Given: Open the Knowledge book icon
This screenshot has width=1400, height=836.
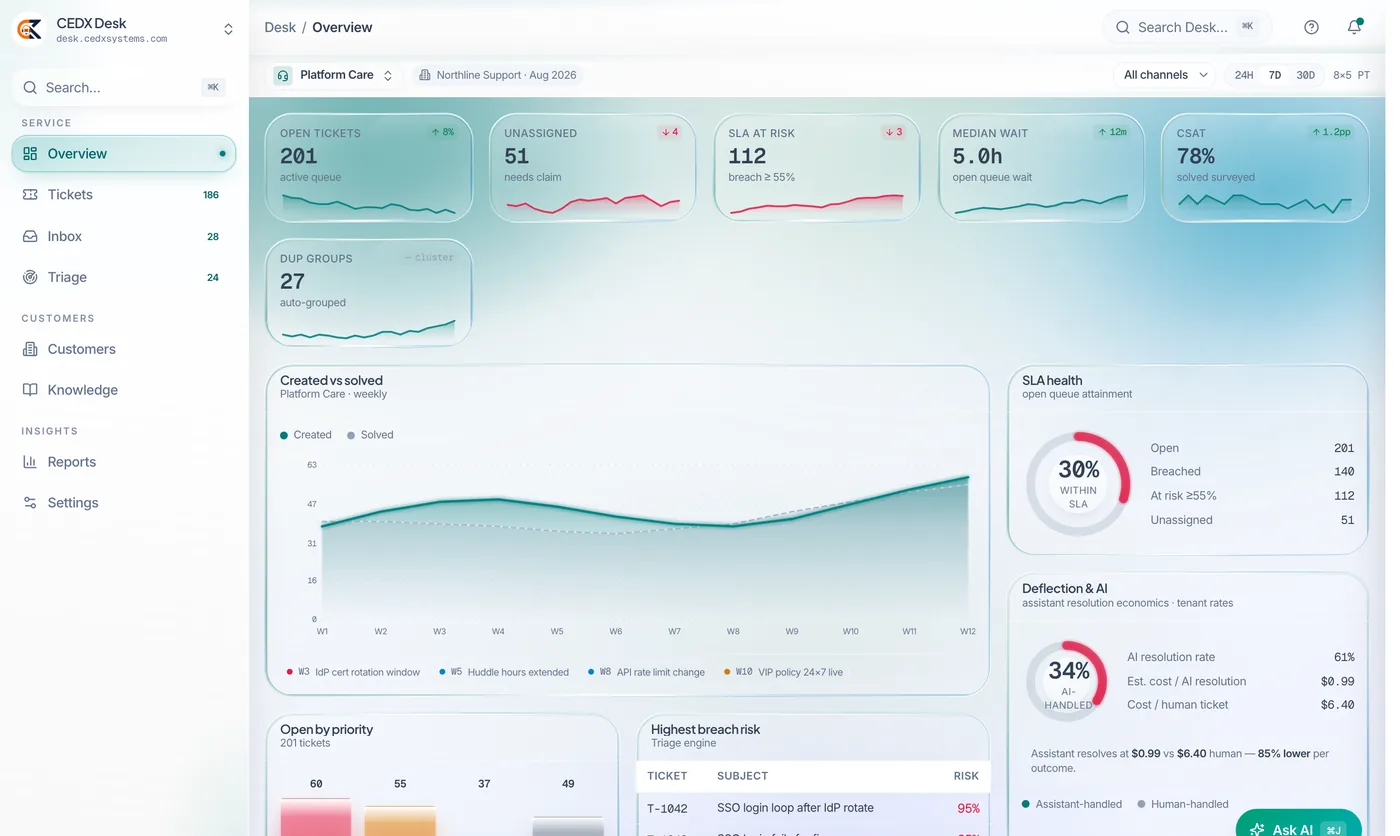Looking at the screenshot, I should (30, 390).
